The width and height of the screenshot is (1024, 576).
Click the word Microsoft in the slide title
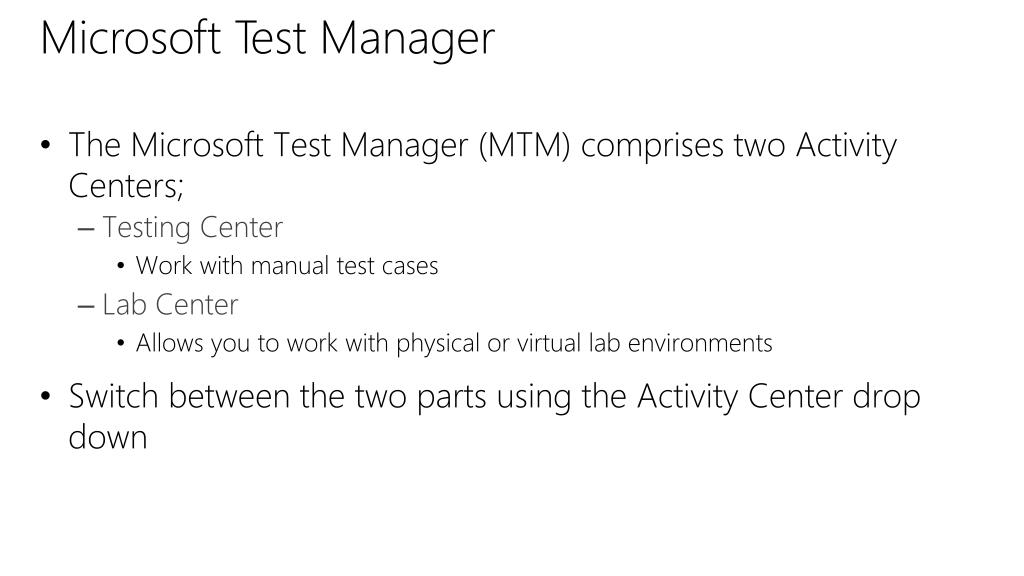[131, 38]
